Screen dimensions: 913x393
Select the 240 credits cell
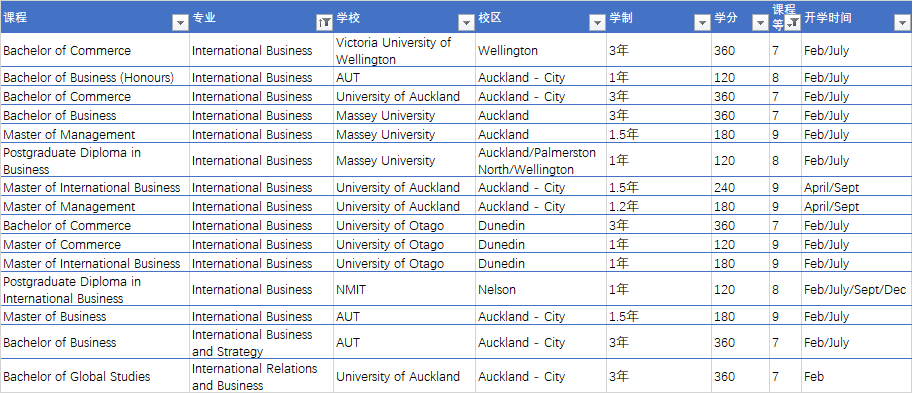[739, 187]
